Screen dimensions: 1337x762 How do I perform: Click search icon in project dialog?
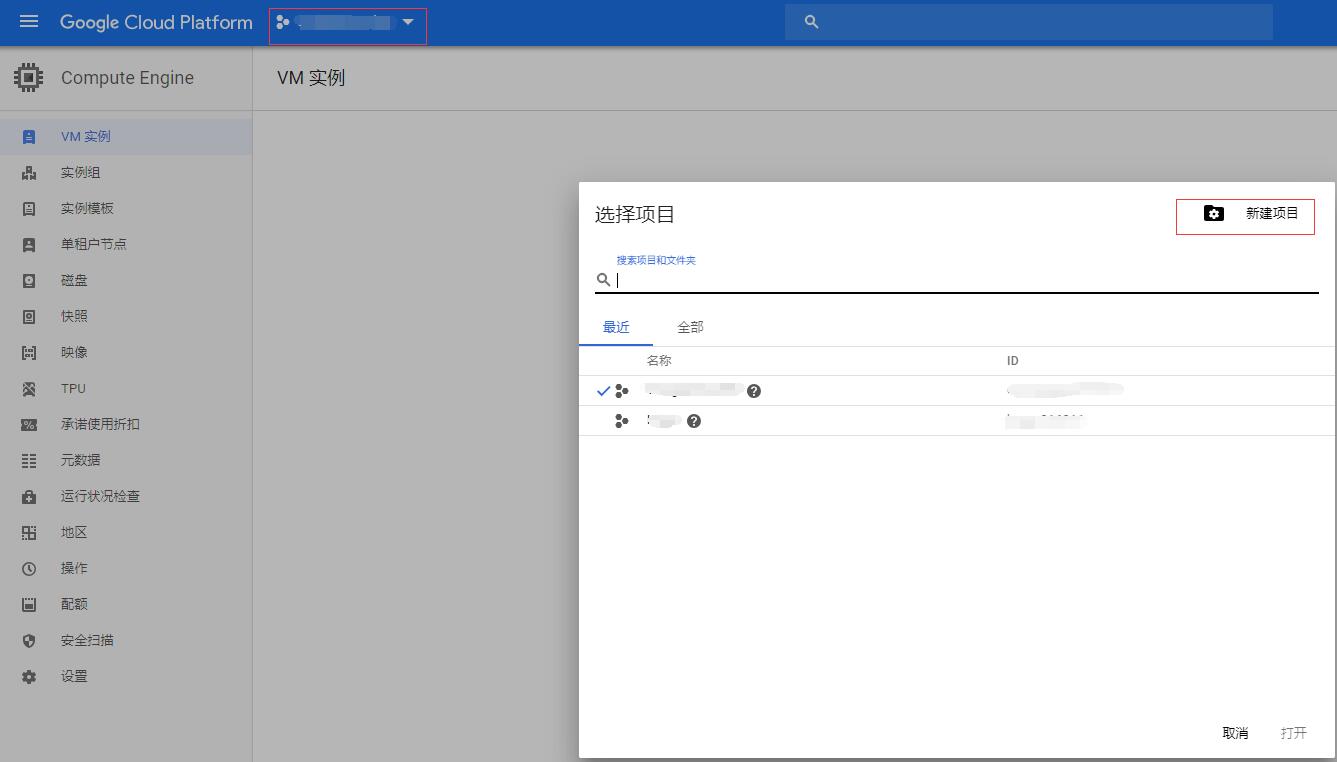(x=603, y=280)
